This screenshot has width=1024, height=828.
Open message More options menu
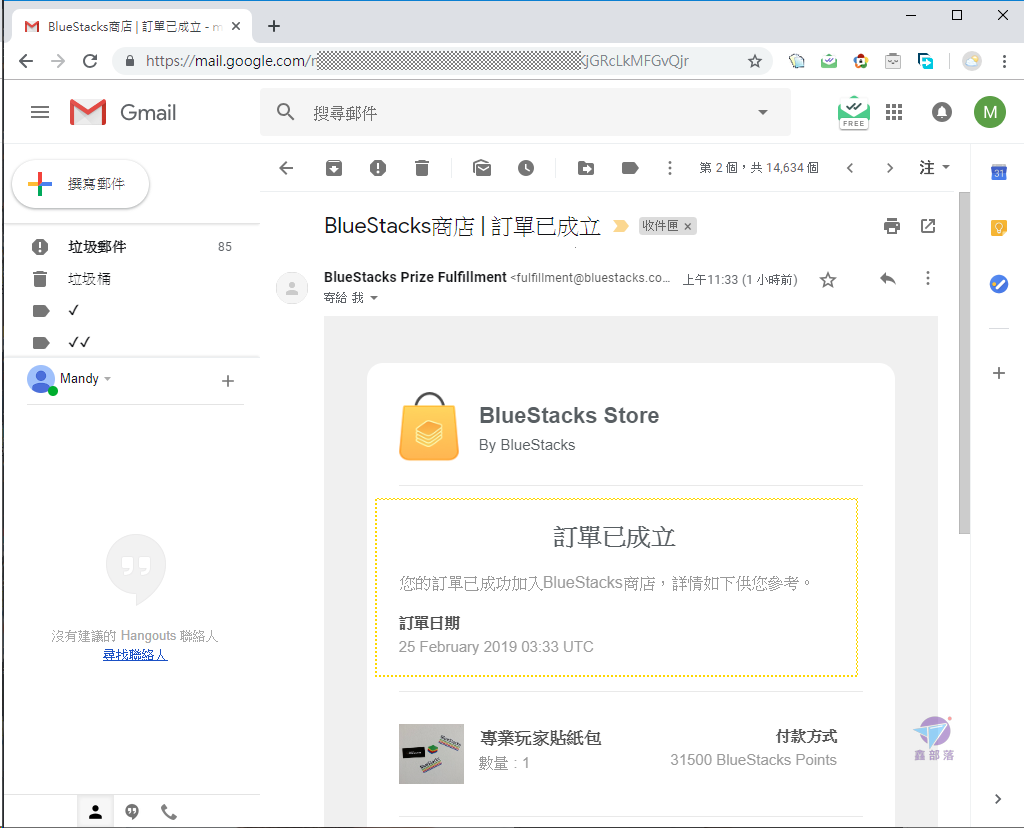pyautogui.click(x=927, y=279)
